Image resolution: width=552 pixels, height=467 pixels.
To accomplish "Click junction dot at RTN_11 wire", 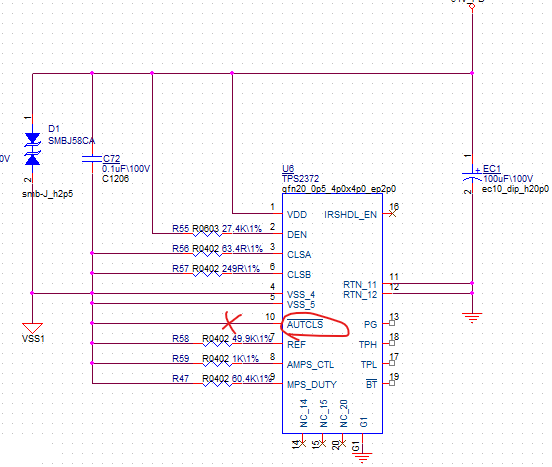I will click(x=472, y=283).
